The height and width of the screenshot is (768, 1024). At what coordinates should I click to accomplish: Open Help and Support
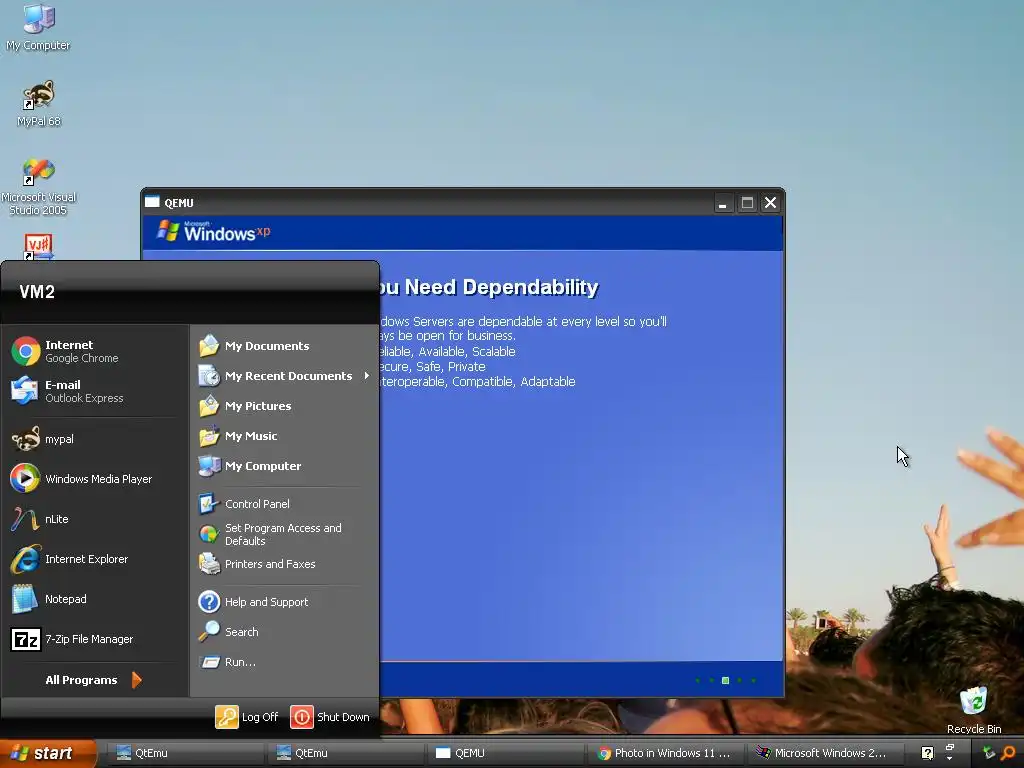click(285, 601)
